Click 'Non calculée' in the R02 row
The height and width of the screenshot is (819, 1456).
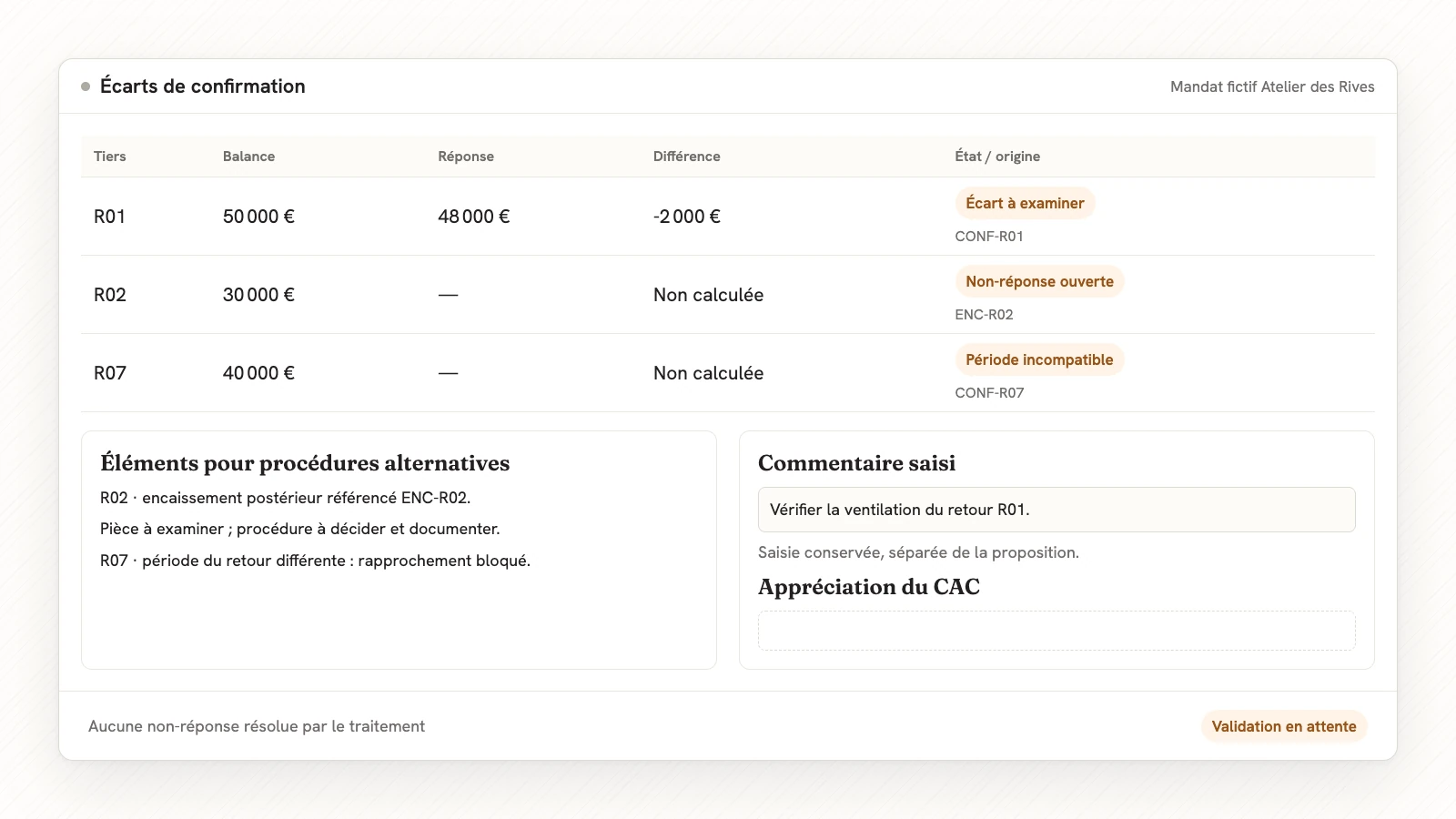(x=708, y=295)
